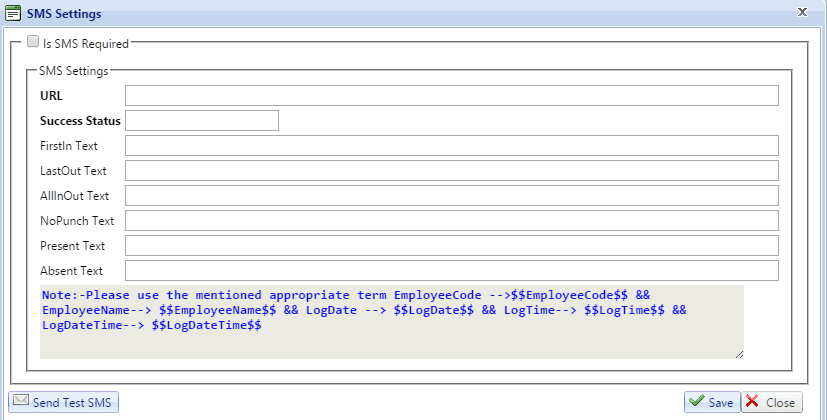The height and width of the screenshot is (420, 827).
Task: Focus the NoPunch Text input field
Action: [x=451, y=221]
